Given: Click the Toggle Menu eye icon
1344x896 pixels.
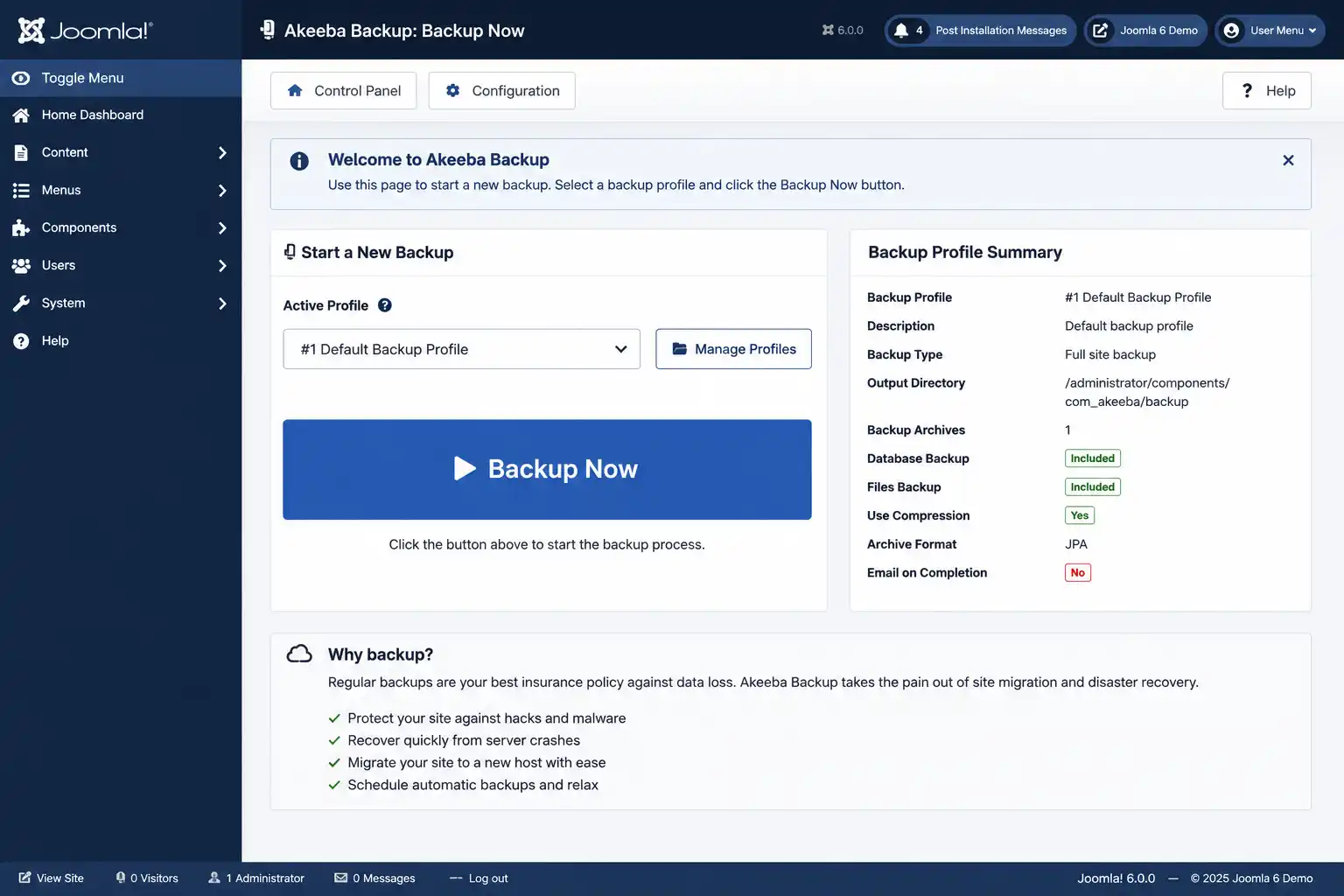Looking at the screenshot, I should coord(21,78).
